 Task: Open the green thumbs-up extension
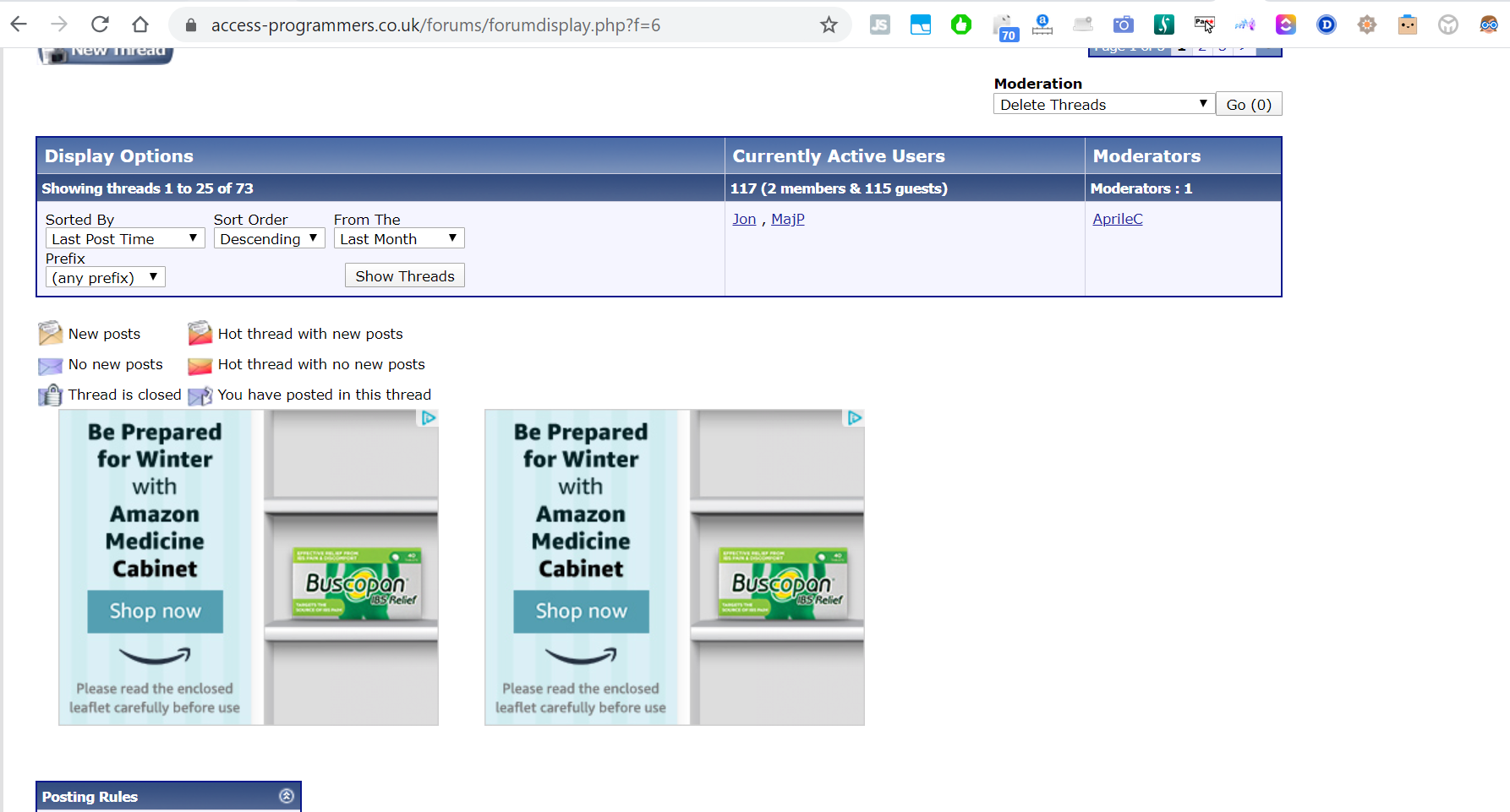[x=961, y=25]
